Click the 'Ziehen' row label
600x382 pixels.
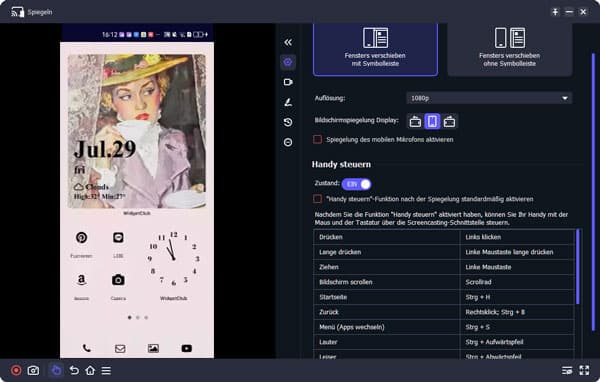click(x=329, y=267)
